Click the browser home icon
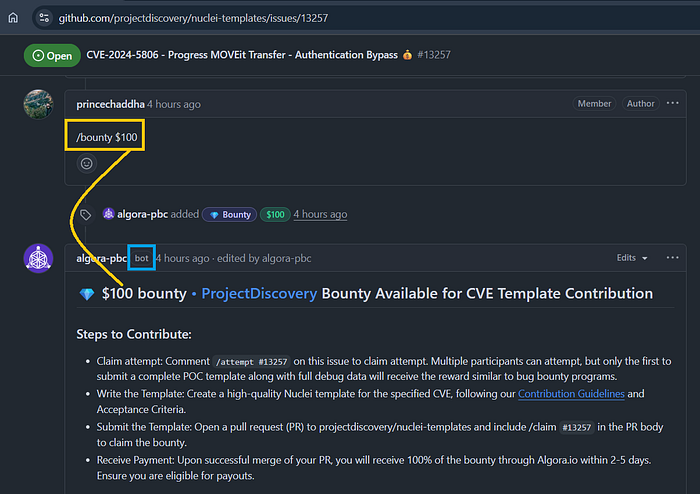 pyautogui.click(x=13, y=18)
